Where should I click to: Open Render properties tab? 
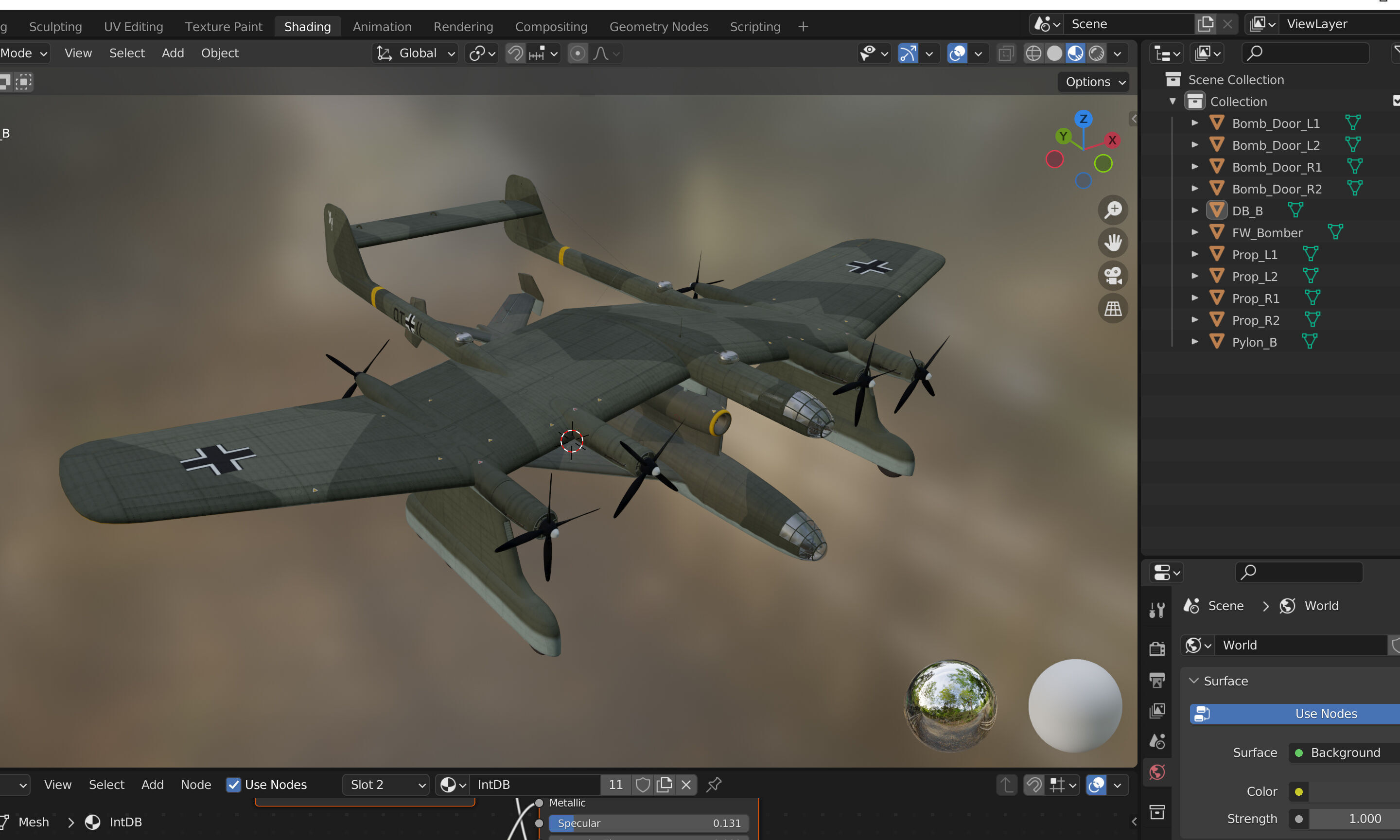[1156, 648]
